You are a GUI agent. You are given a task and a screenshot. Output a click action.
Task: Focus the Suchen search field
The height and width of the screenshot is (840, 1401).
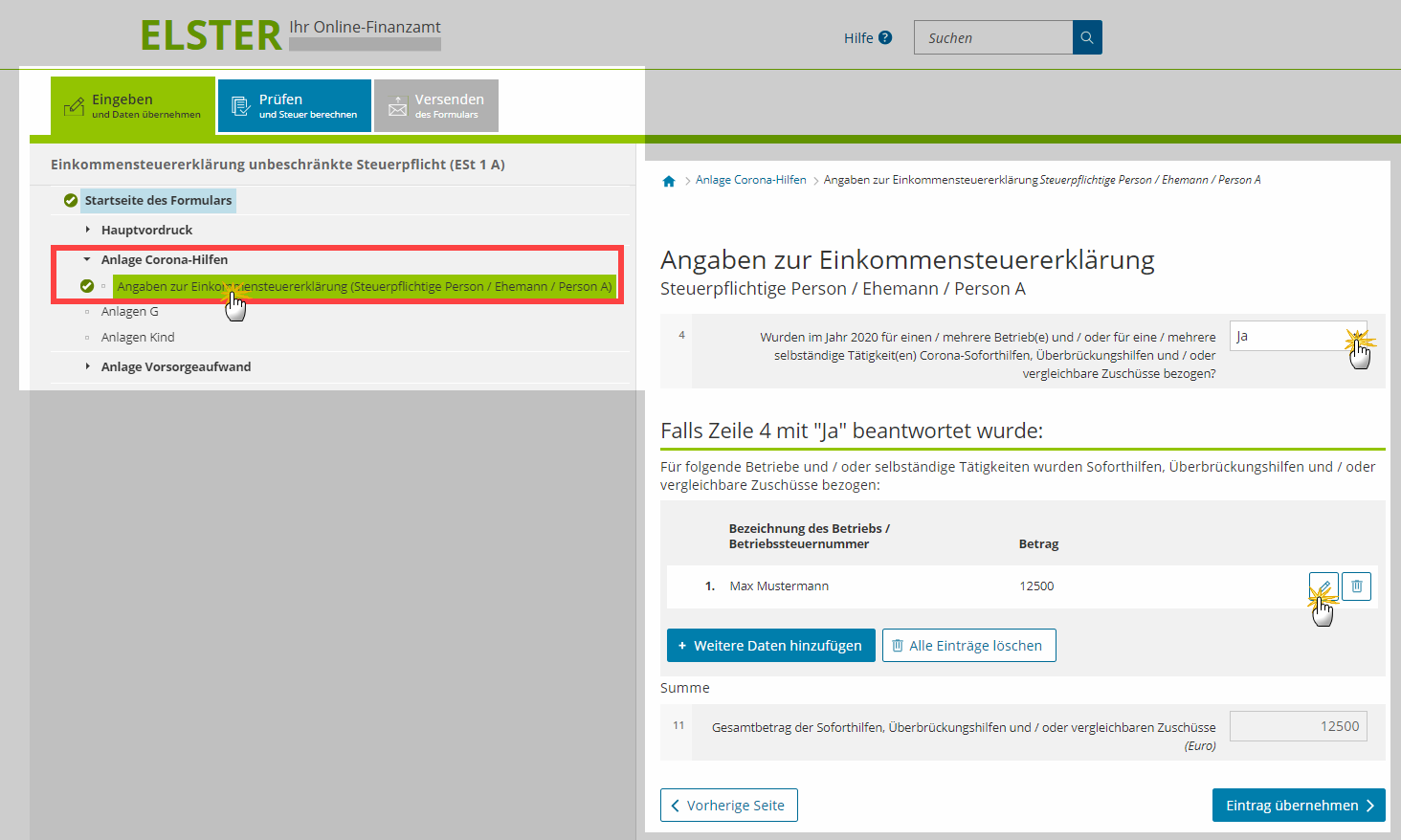click(993, 37)
